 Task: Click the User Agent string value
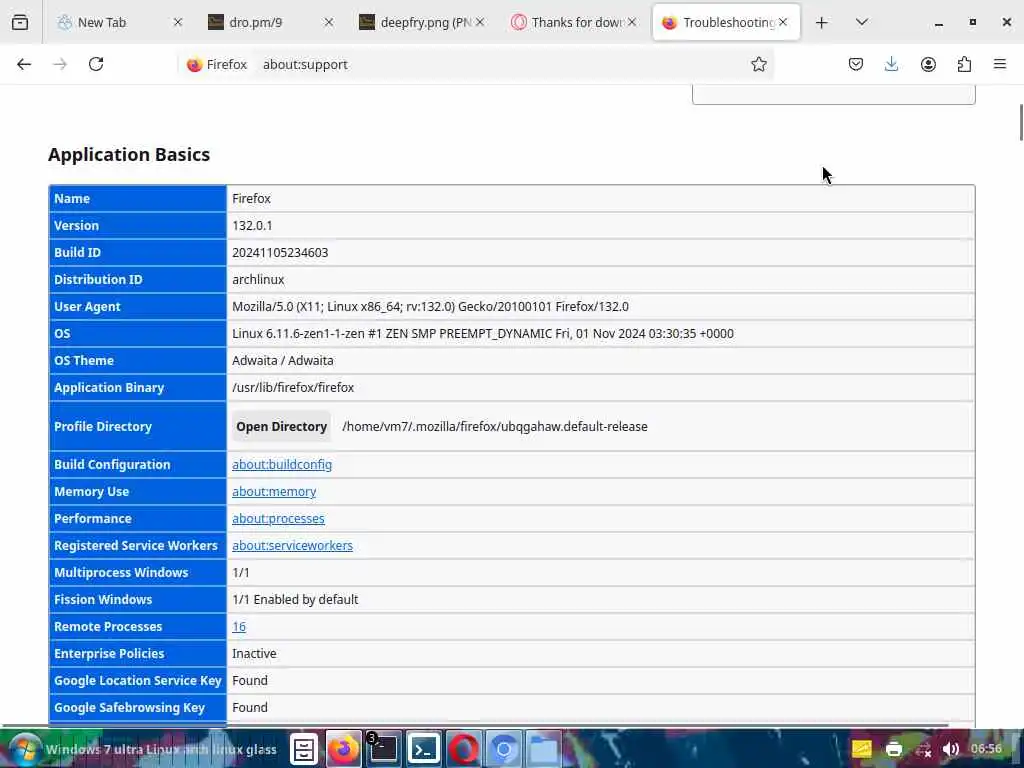pos(430,306)
